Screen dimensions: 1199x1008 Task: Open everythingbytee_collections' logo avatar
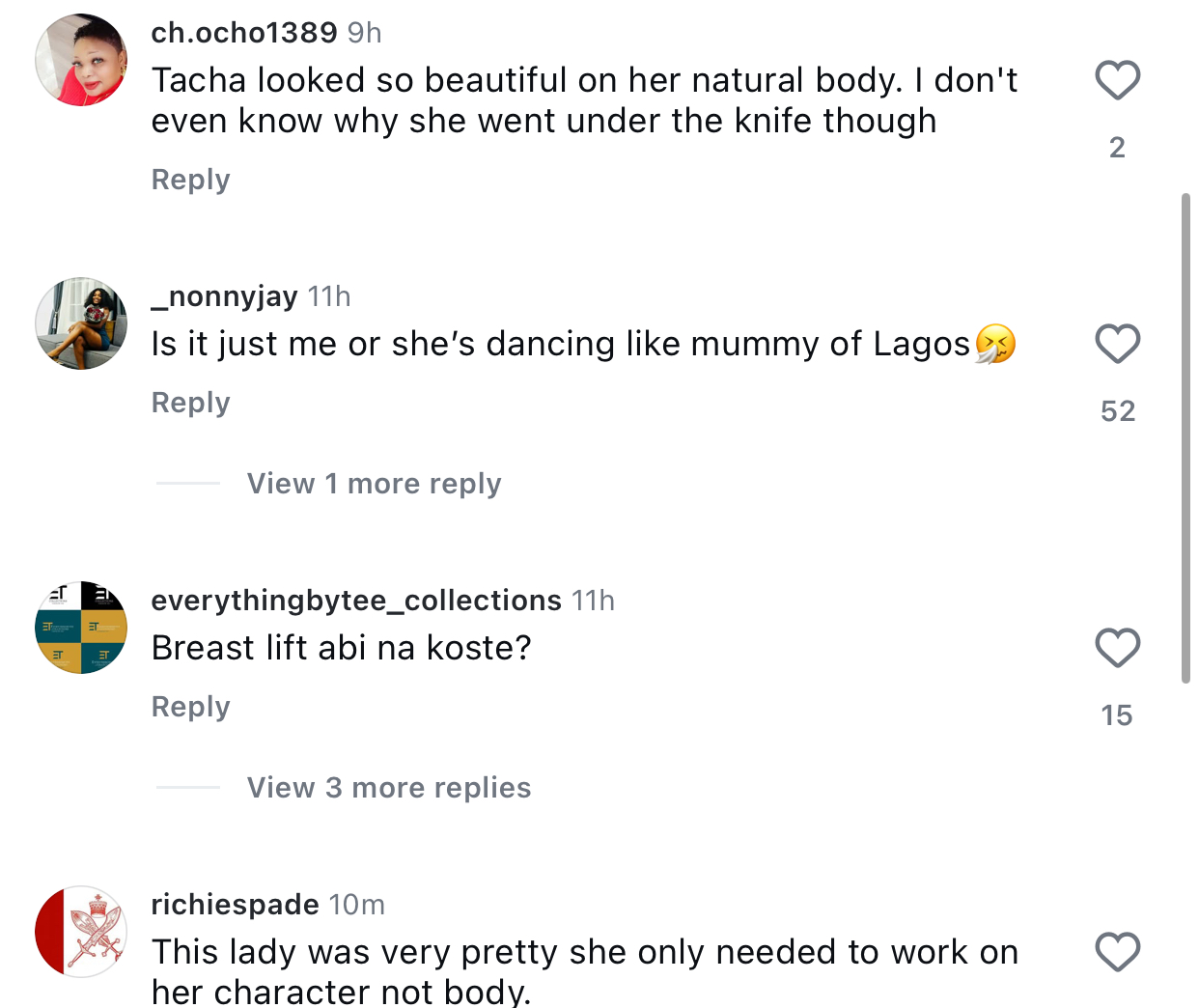[81, 628]
